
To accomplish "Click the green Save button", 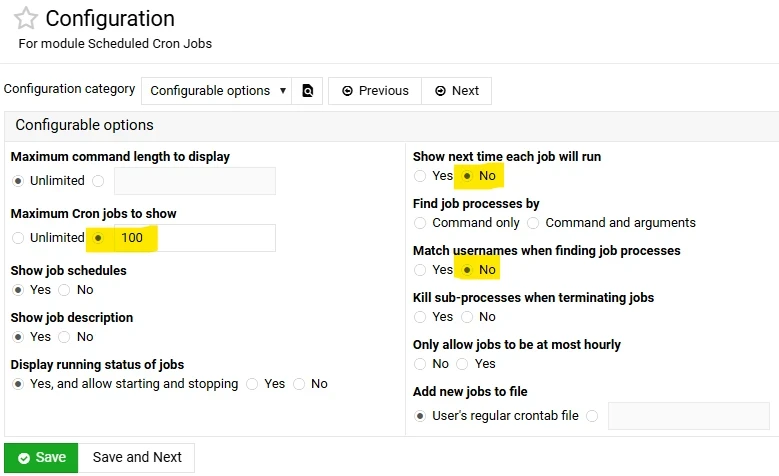I will tap(41, 457).
